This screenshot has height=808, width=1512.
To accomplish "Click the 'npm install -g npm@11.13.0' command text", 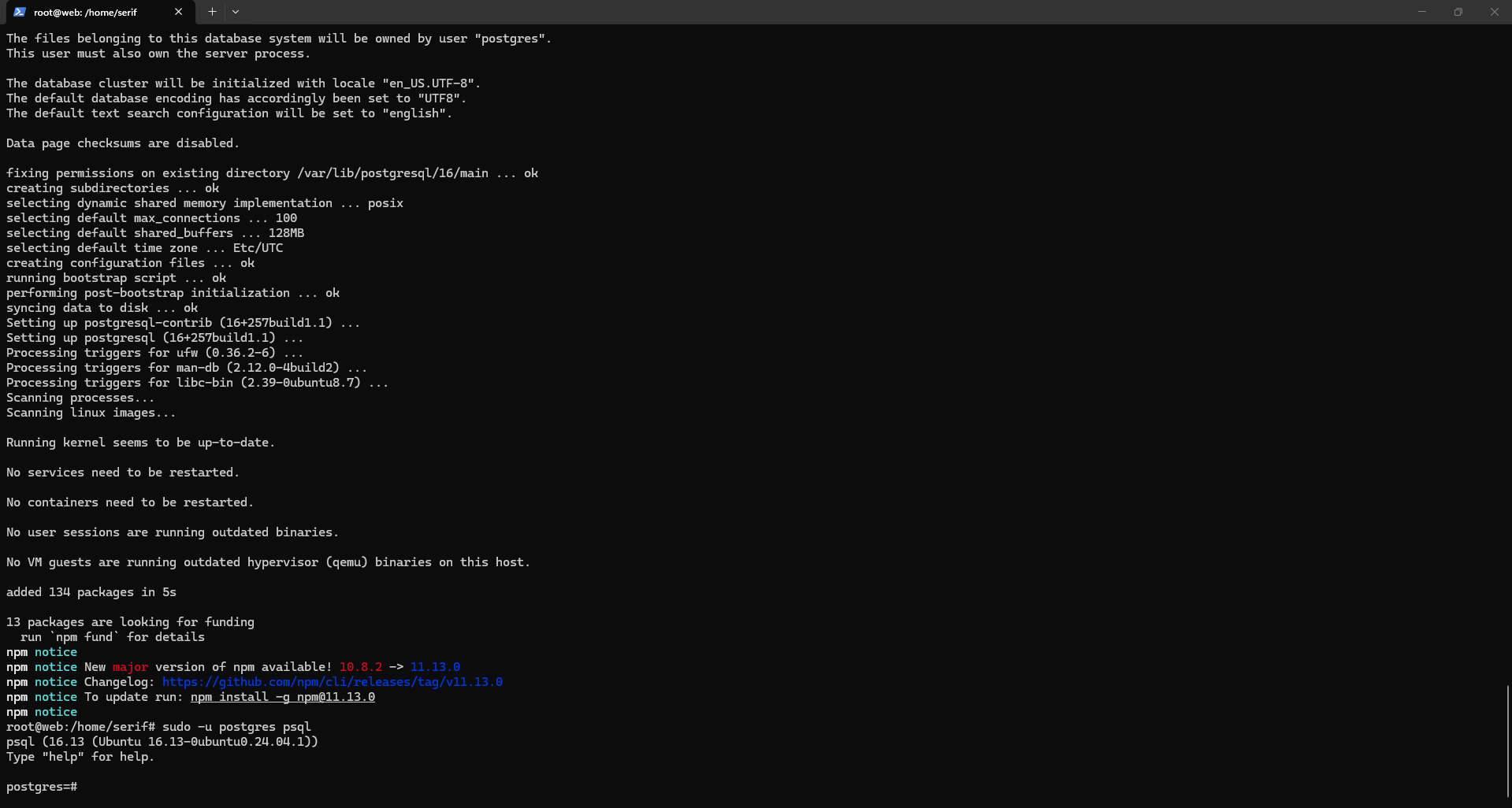I will click(283, 697).
